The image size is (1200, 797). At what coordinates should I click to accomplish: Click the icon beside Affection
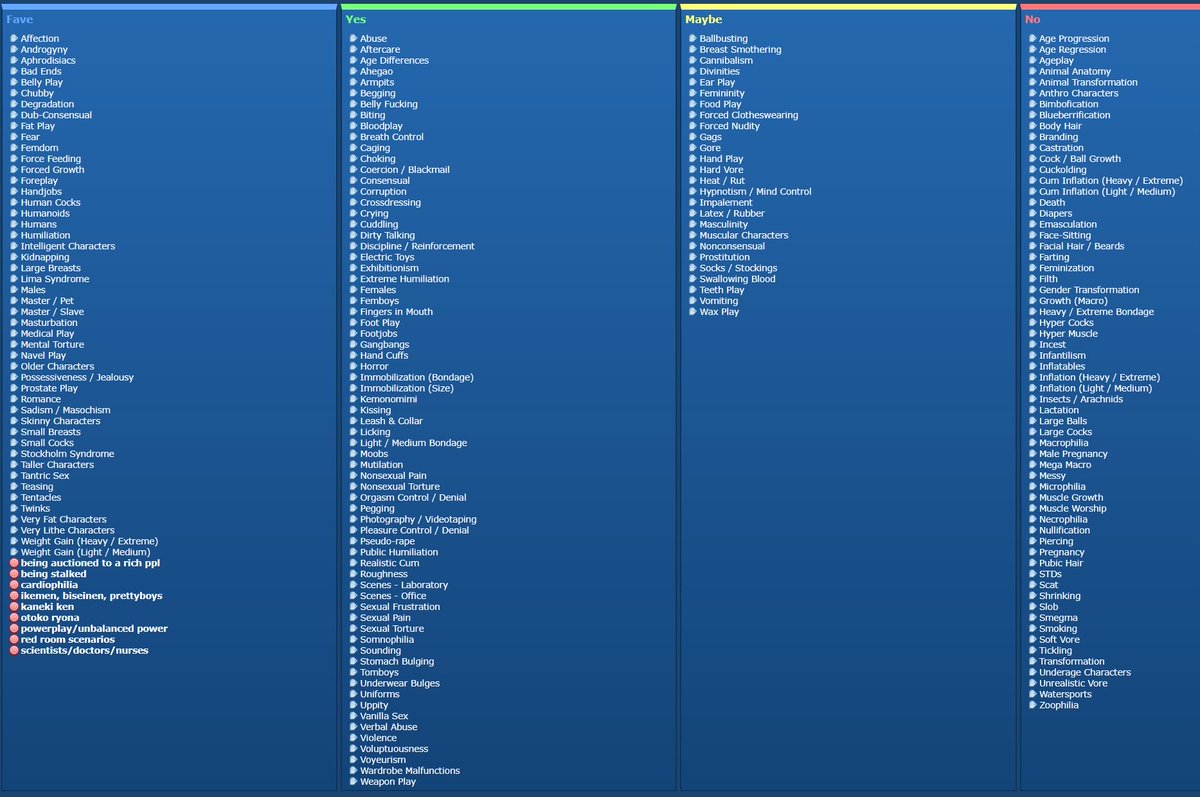tap(14, 39)
